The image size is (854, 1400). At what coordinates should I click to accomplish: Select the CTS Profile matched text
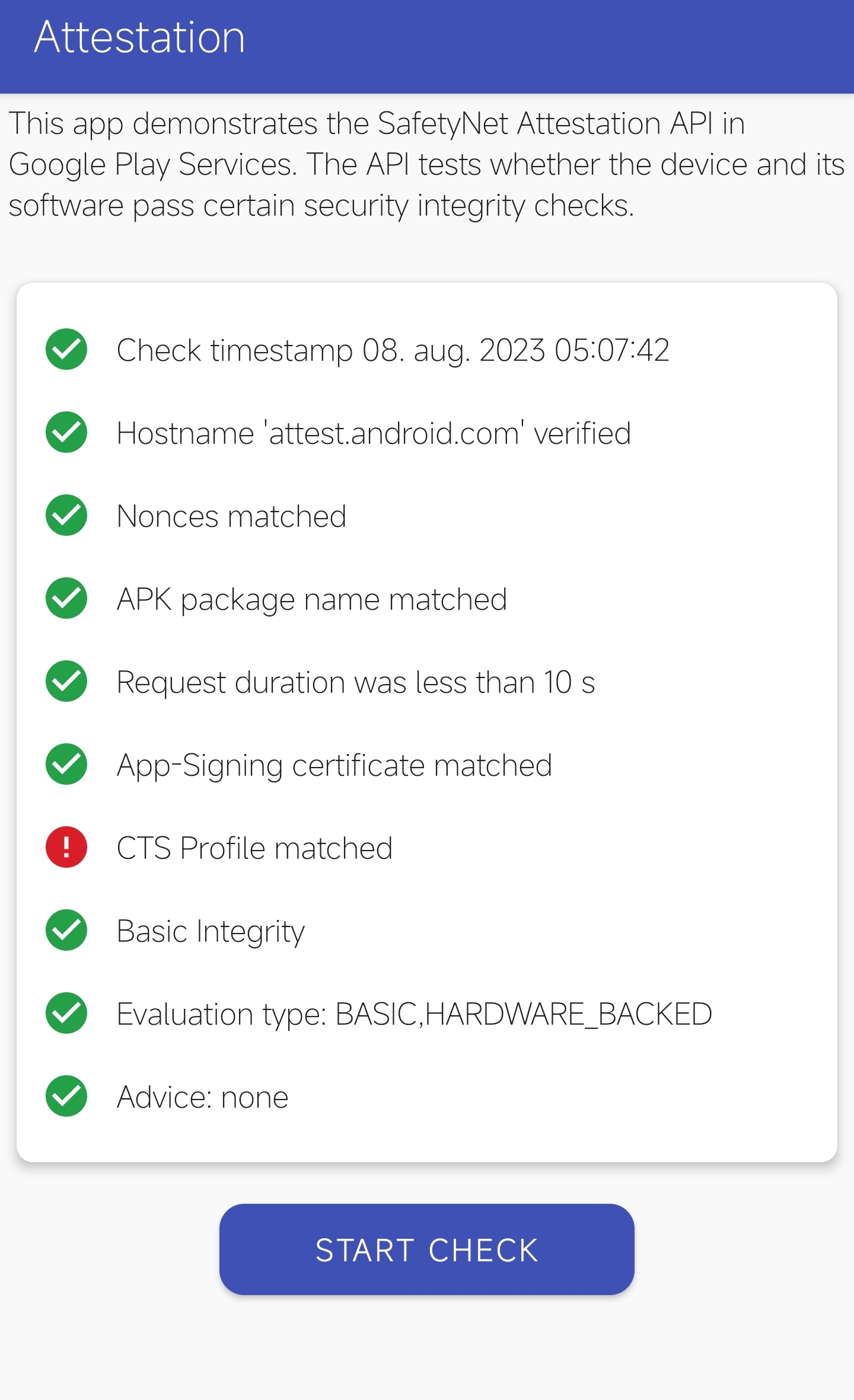pyautogui.click(x=255, y=848)
